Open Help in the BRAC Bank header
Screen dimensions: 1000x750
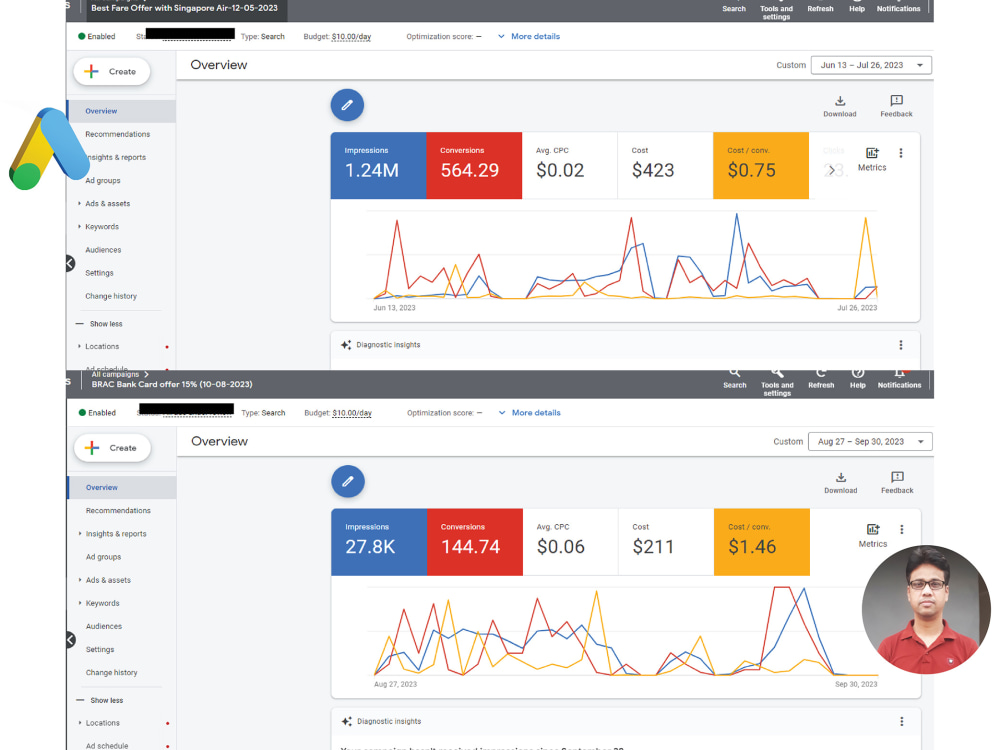[858, 378]
